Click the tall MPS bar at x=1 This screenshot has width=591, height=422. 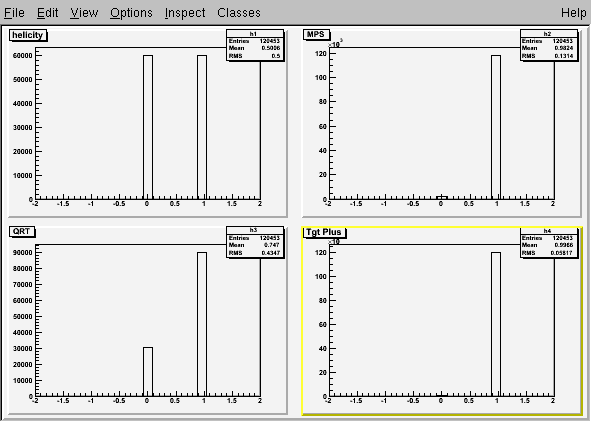[x=496, y=127]
